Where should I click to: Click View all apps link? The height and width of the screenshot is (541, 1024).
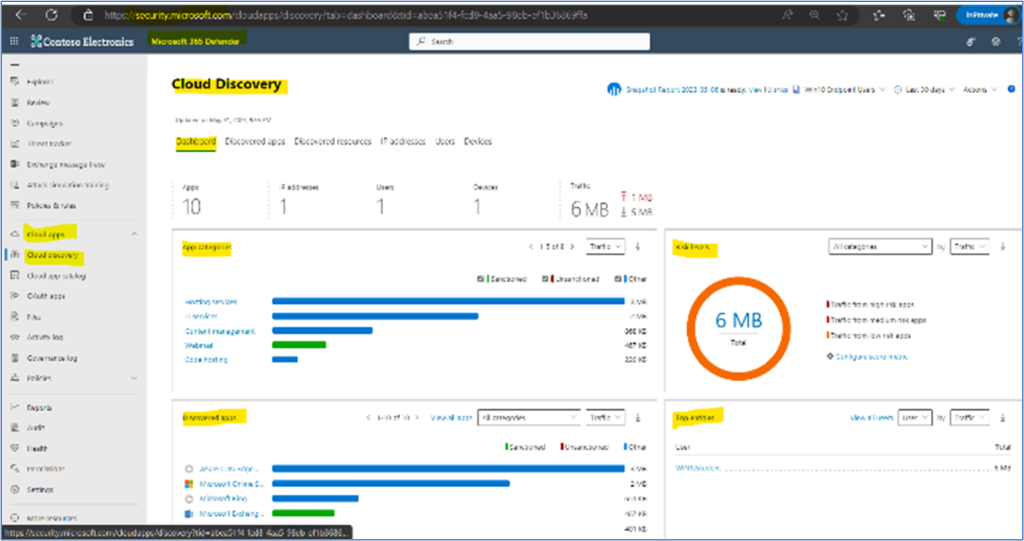tap(450, 417)
